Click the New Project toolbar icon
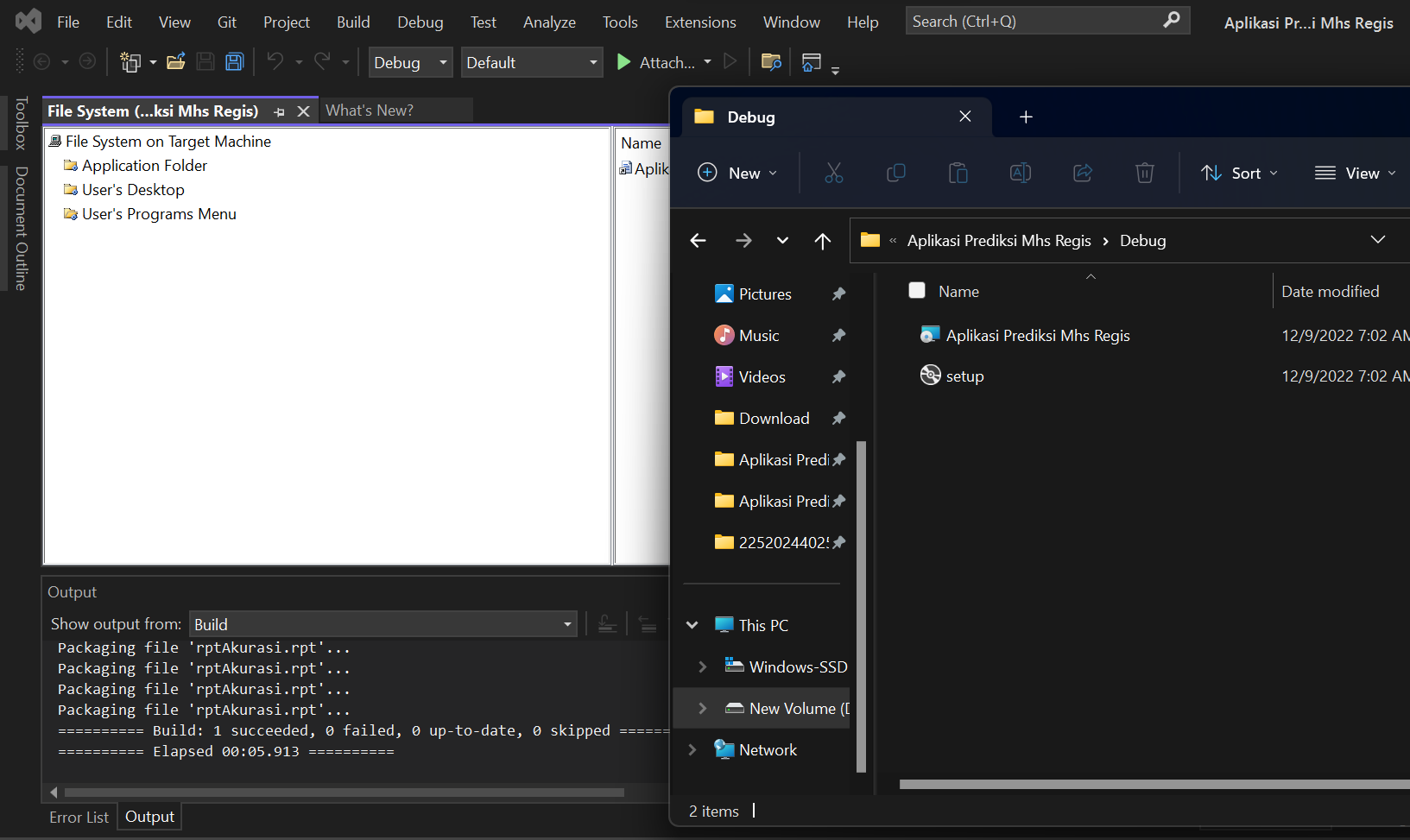Viewport: 1410px width, 840px height. click(130, 61)
